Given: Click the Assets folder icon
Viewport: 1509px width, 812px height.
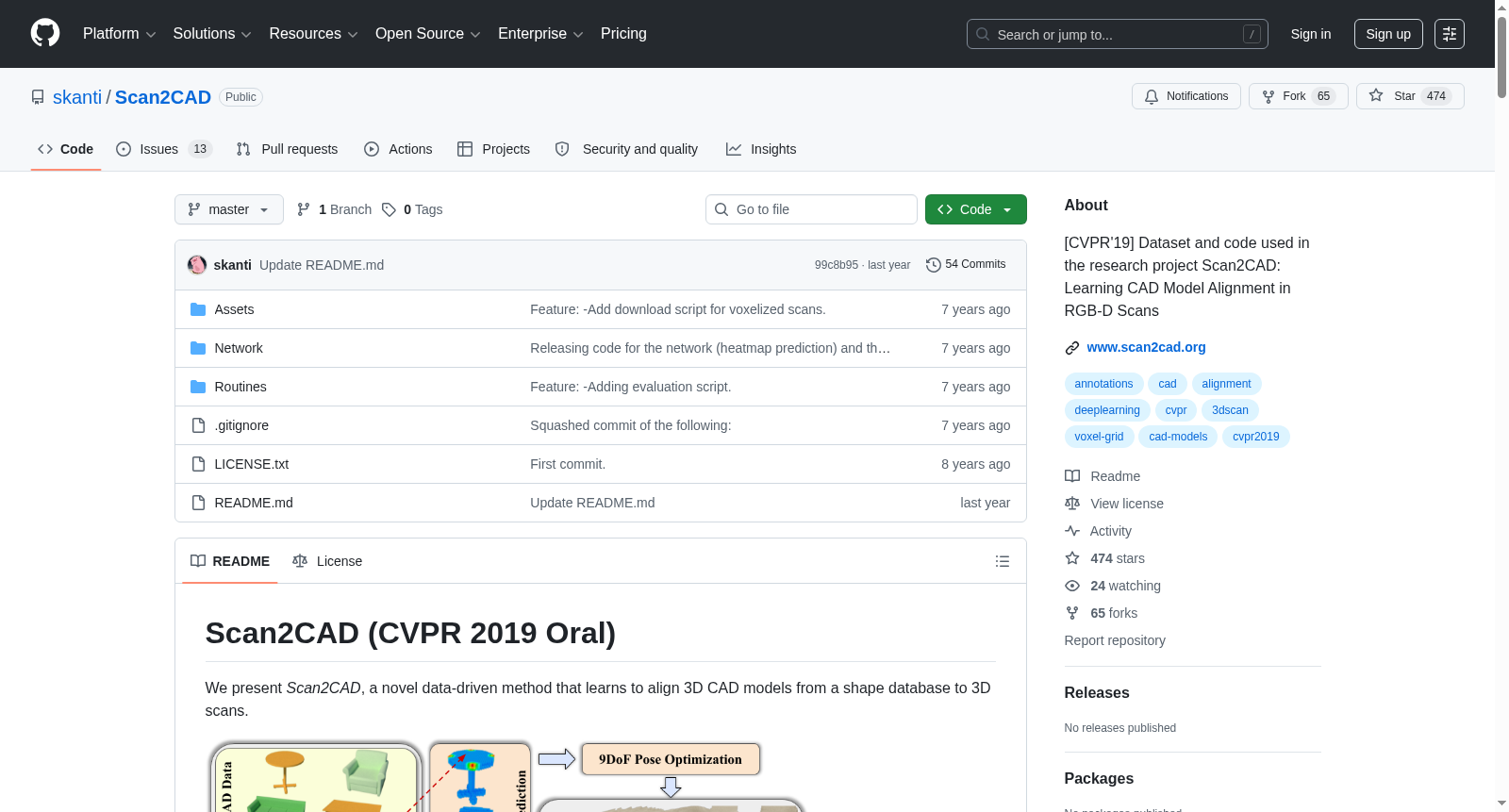Looking at the screenshot, I should pyautogui.click(x=198, y=309).
